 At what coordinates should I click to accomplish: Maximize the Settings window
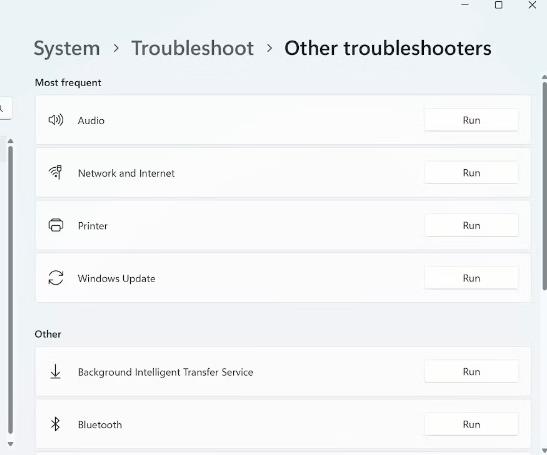click(x=499, y=5)
